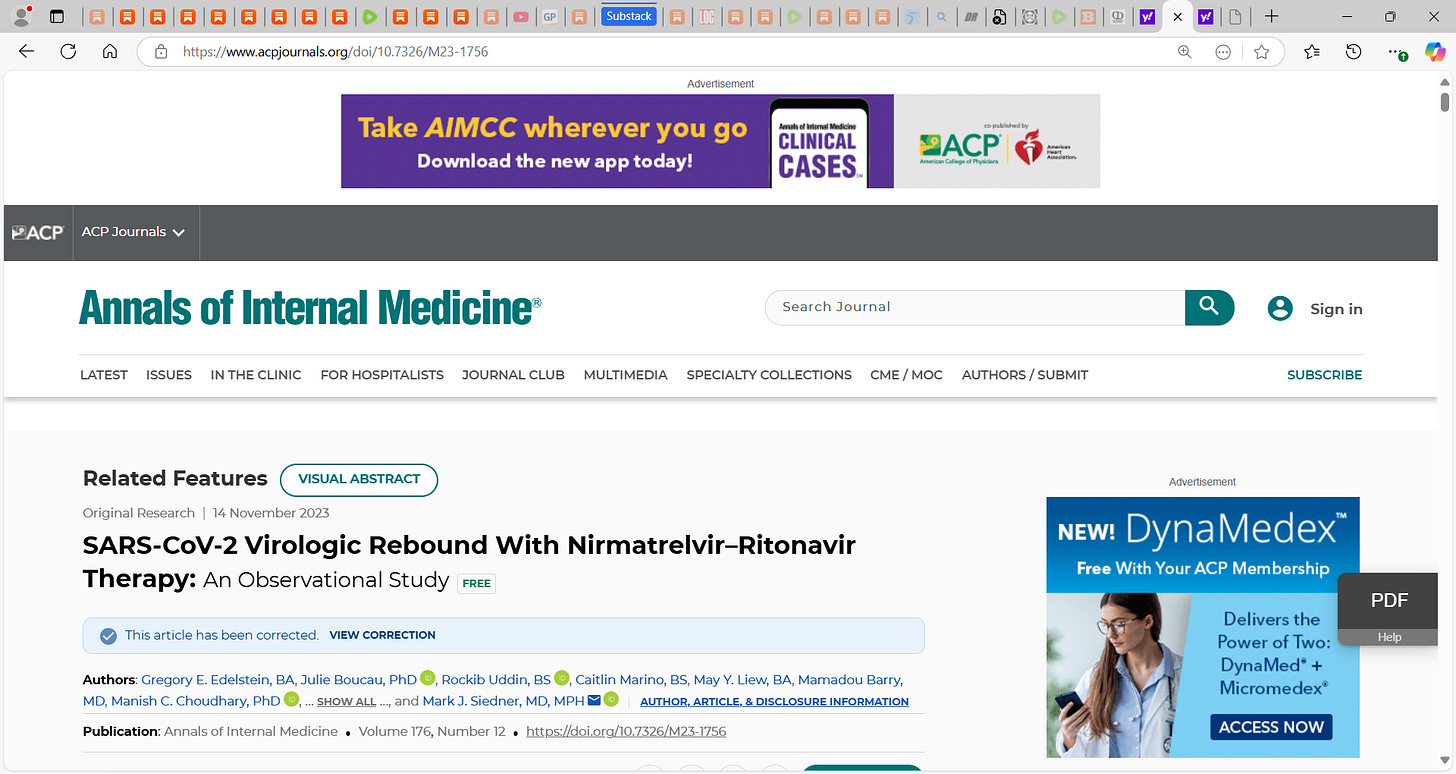Open the ISSUES menu item

click(x=169, y=375)
